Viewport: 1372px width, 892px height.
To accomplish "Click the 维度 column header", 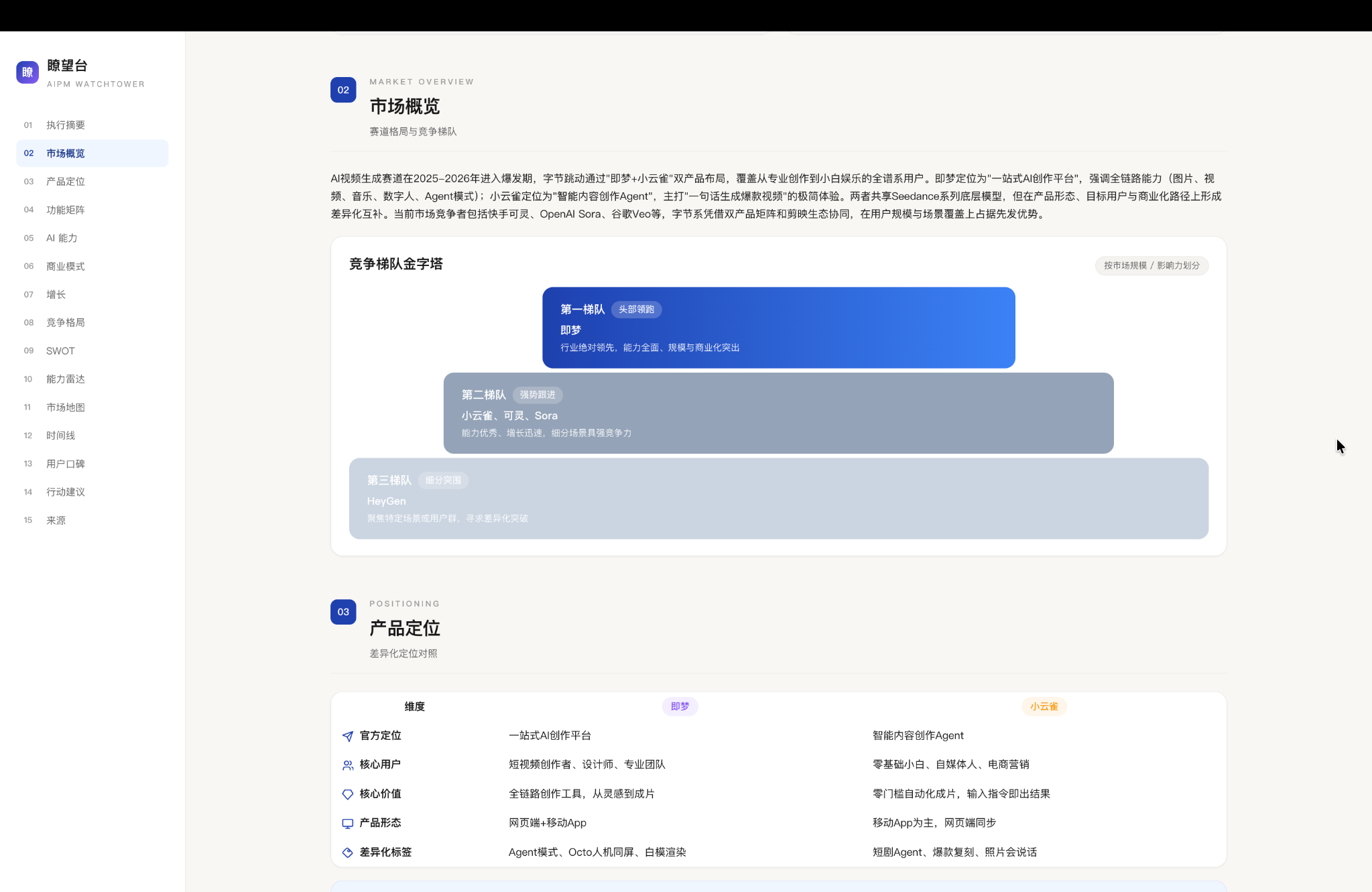I will [414, 706].
